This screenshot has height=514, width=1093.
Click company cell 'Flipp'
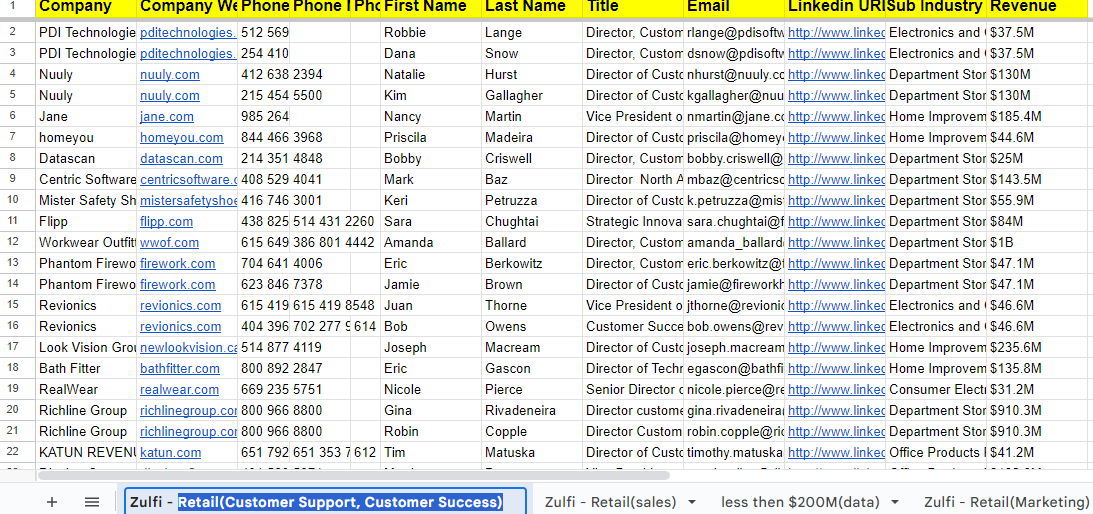pos(86,221)
